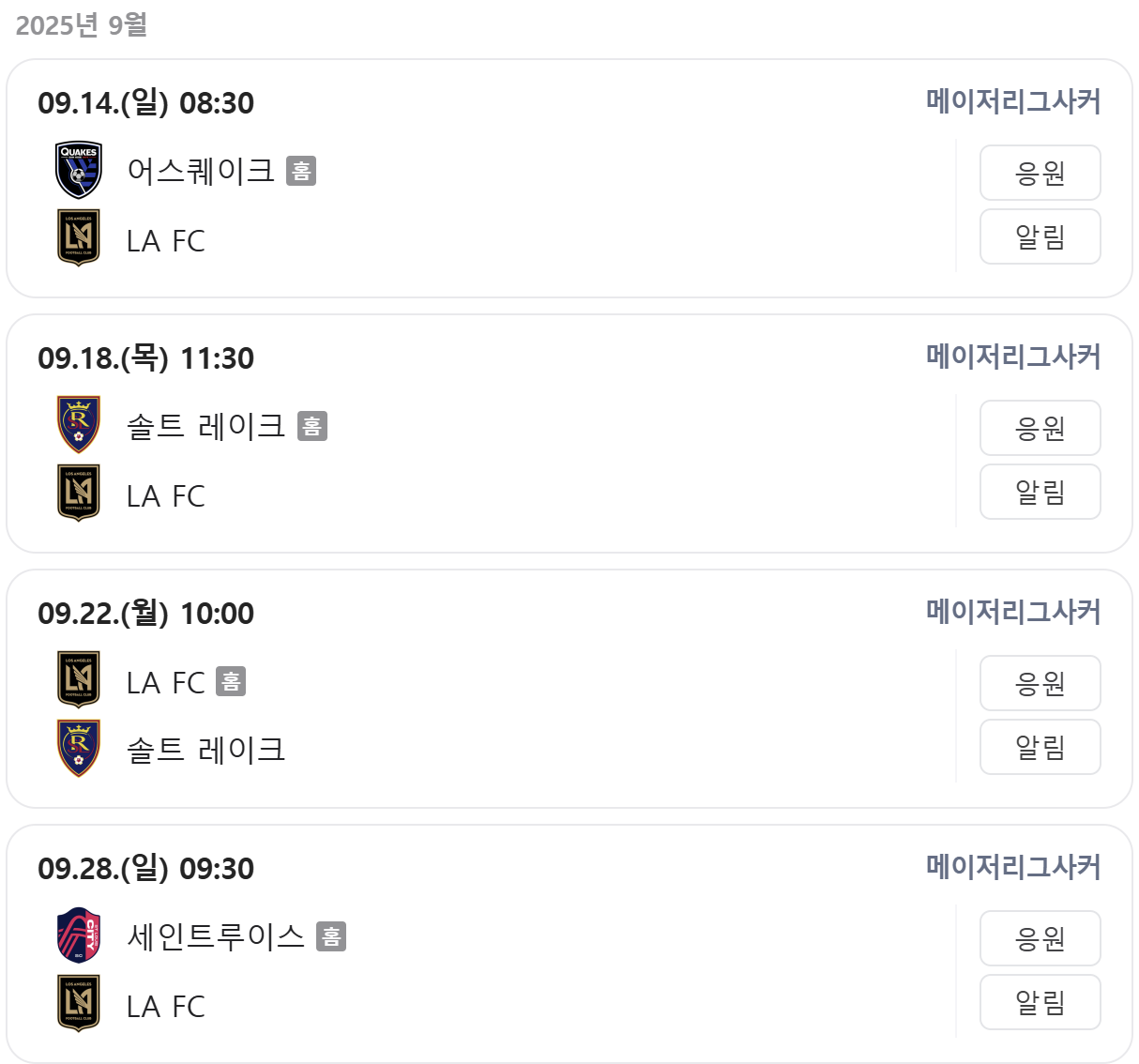Image resolution: width=1139 pixels, height=1064 pixels.
Task: Turn on 알림 for the 09.28 St. Louis match
Action: (x=1040, y=1001)
